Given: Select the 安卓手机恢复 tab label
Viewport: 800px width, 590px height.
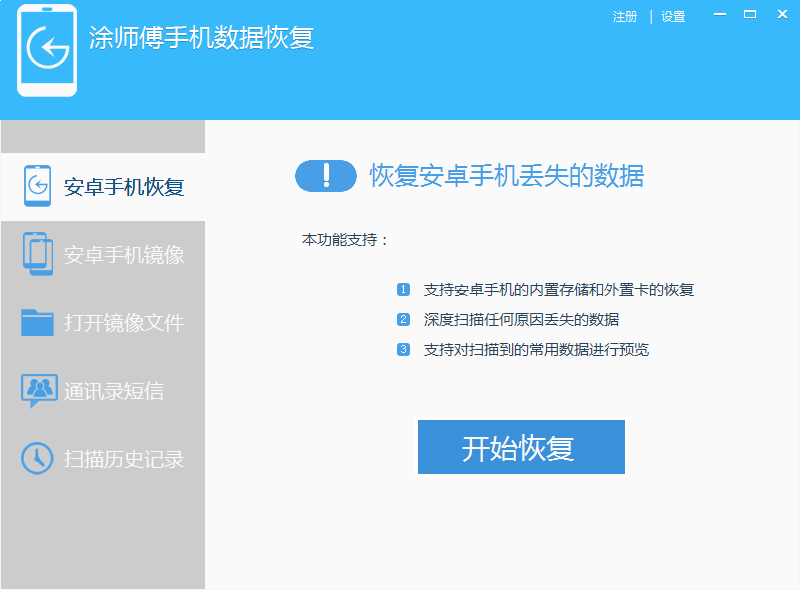Looking at the screenshot, I should click(124, 187).
